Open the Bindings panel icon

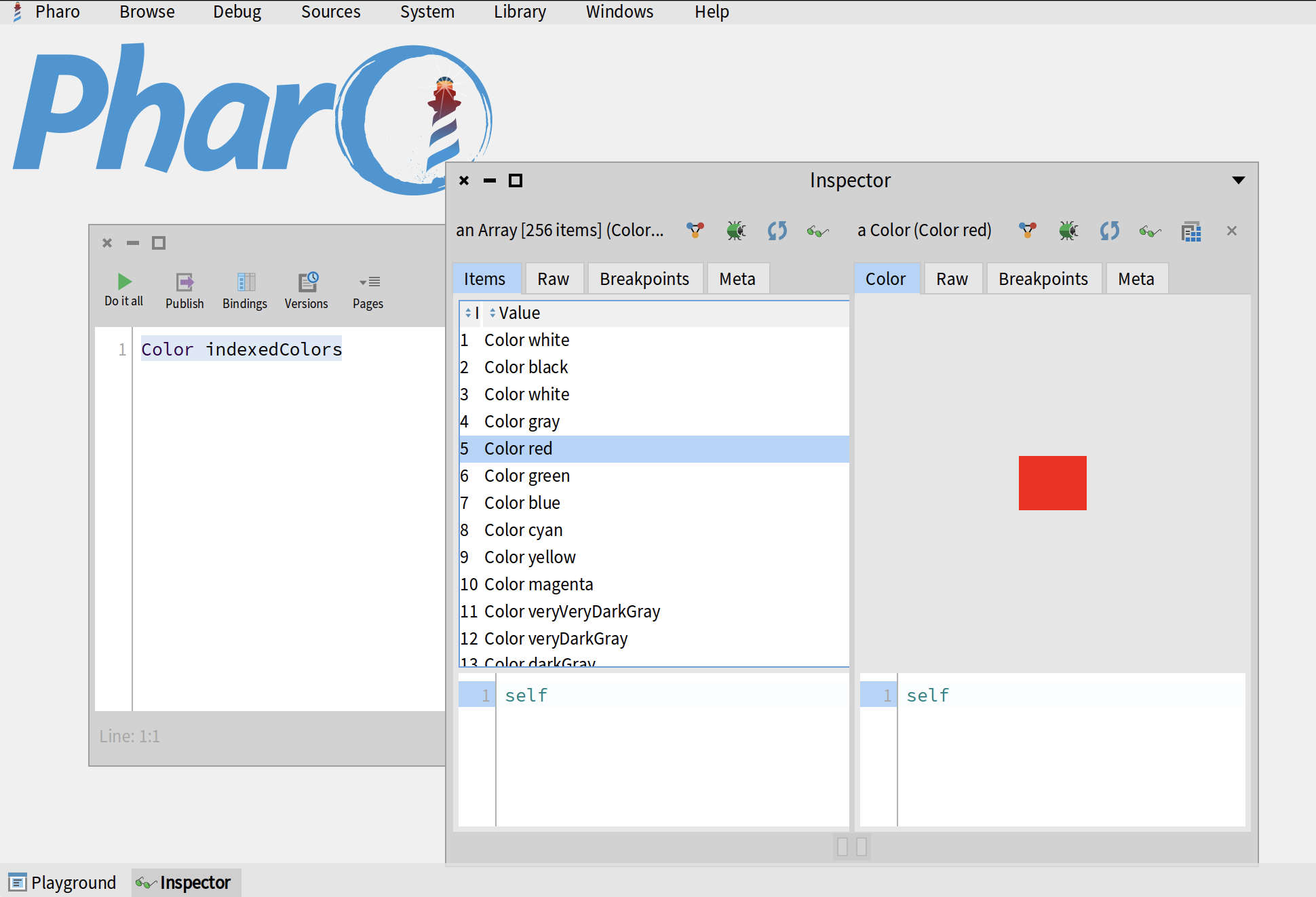pyautogui.click(x=245, y=282)
